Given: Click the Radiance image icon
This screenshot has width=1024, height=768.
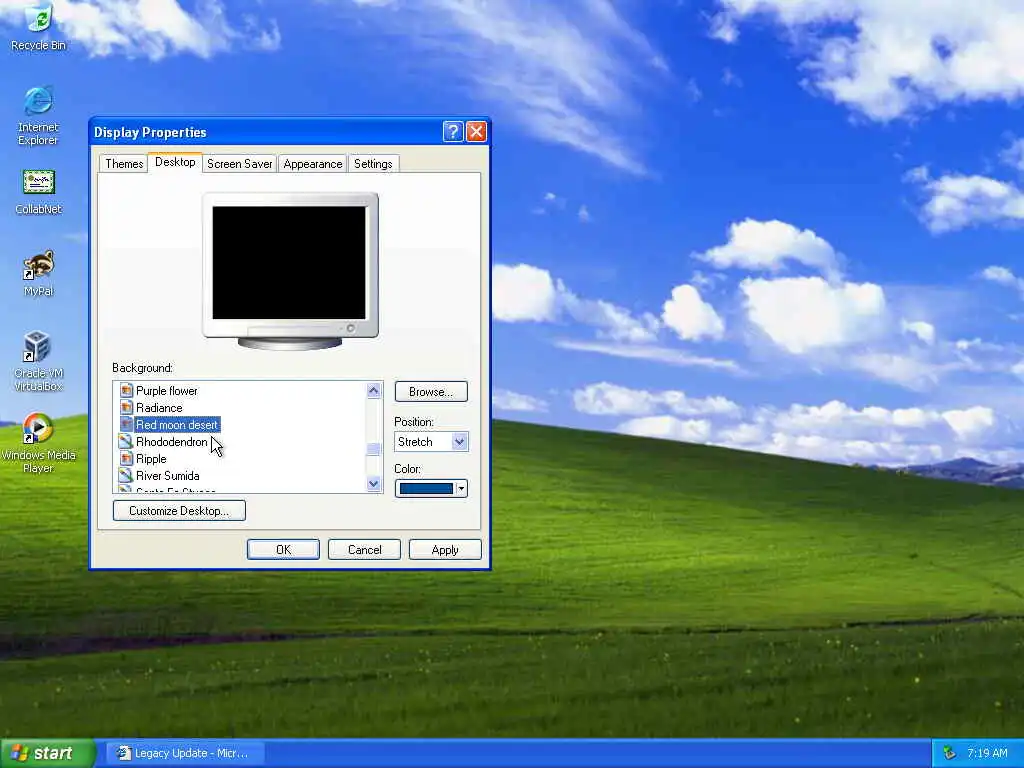Looking at the screenshot, I should pyautogui.click(x=126, y=408).
